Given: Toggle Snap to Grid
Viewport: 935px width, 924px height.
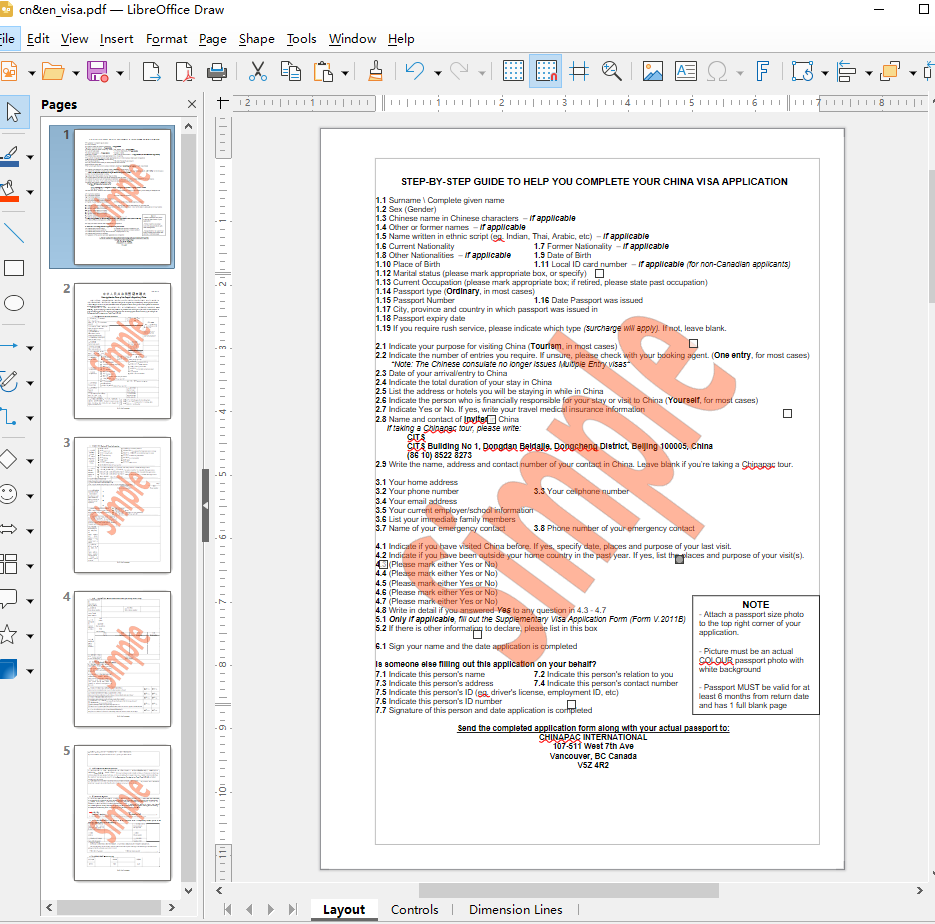Looking at the screenshot, I should pyautogui.click(x=546, y=72).
